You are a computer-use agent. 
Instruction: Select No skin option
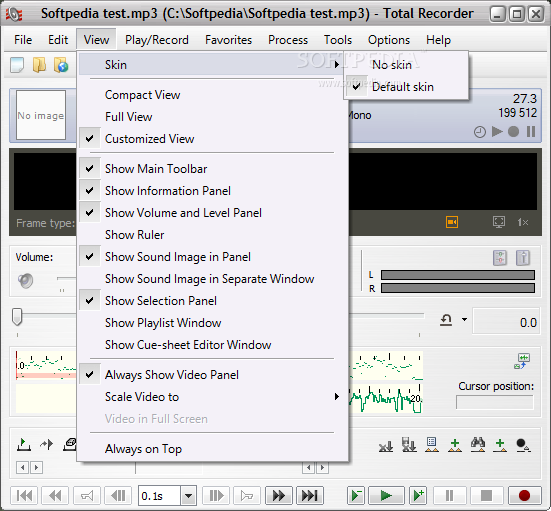coord(406,65)
